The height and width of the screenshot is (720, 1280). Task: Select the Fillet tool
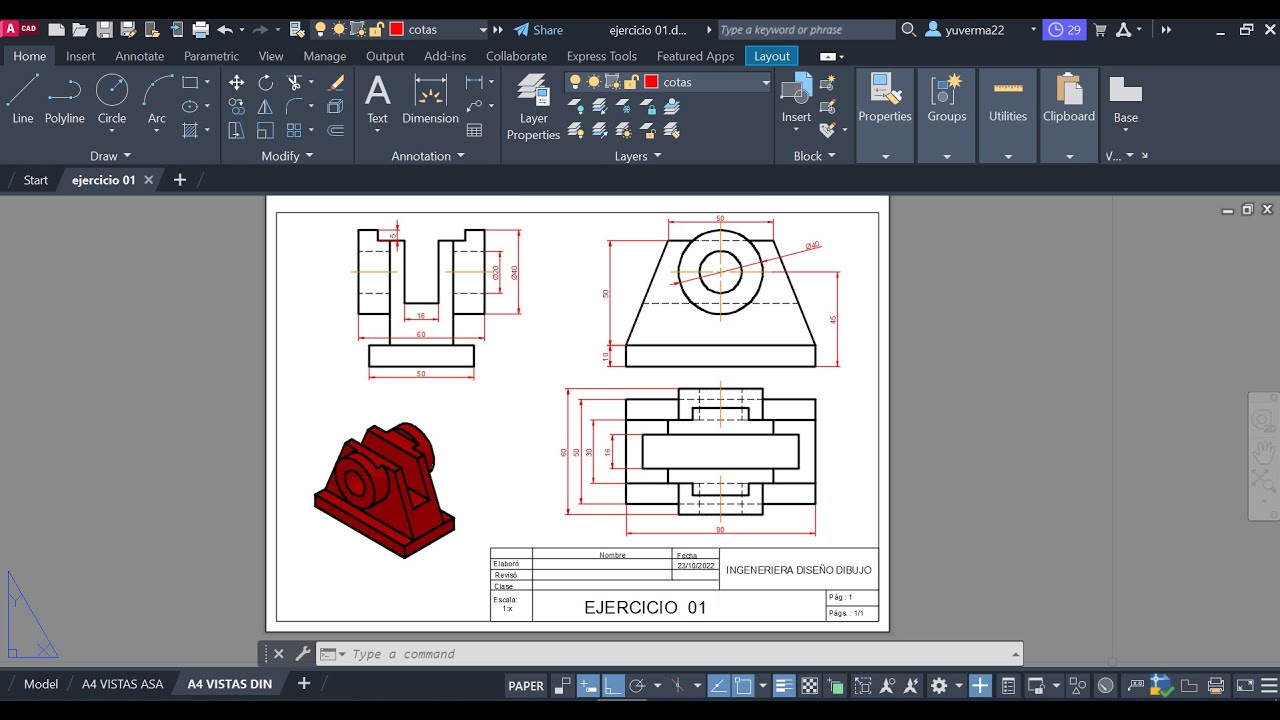(x=294, y=106)
